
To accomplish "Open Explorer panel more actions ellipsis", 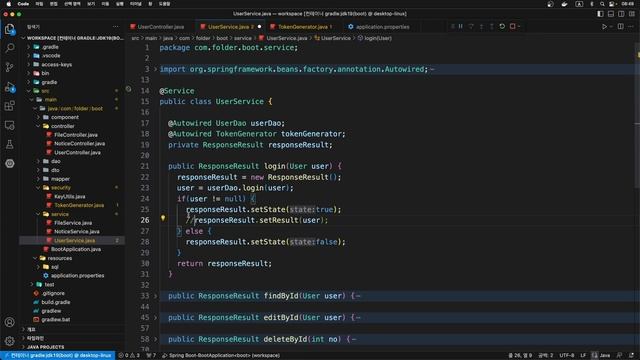I will click(x=116, y=27).
